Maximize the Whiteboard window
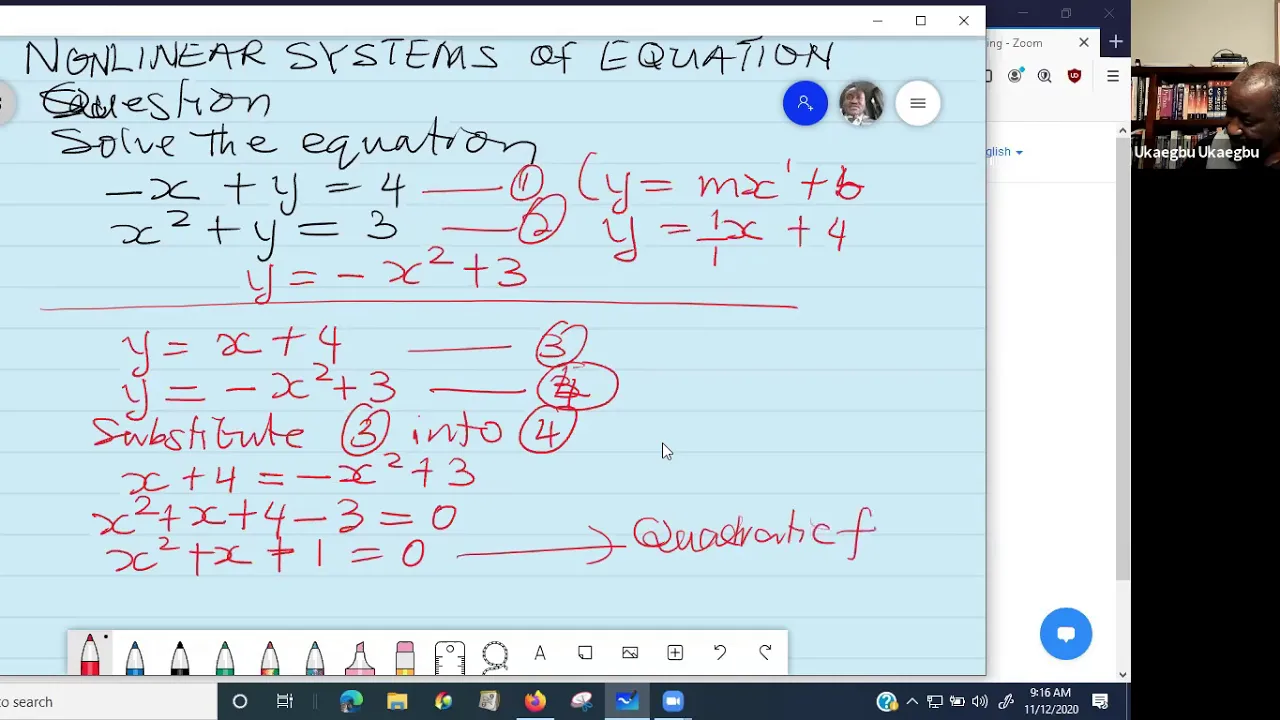The width and height of the screenshot is (1280, 720). point(921,20)
